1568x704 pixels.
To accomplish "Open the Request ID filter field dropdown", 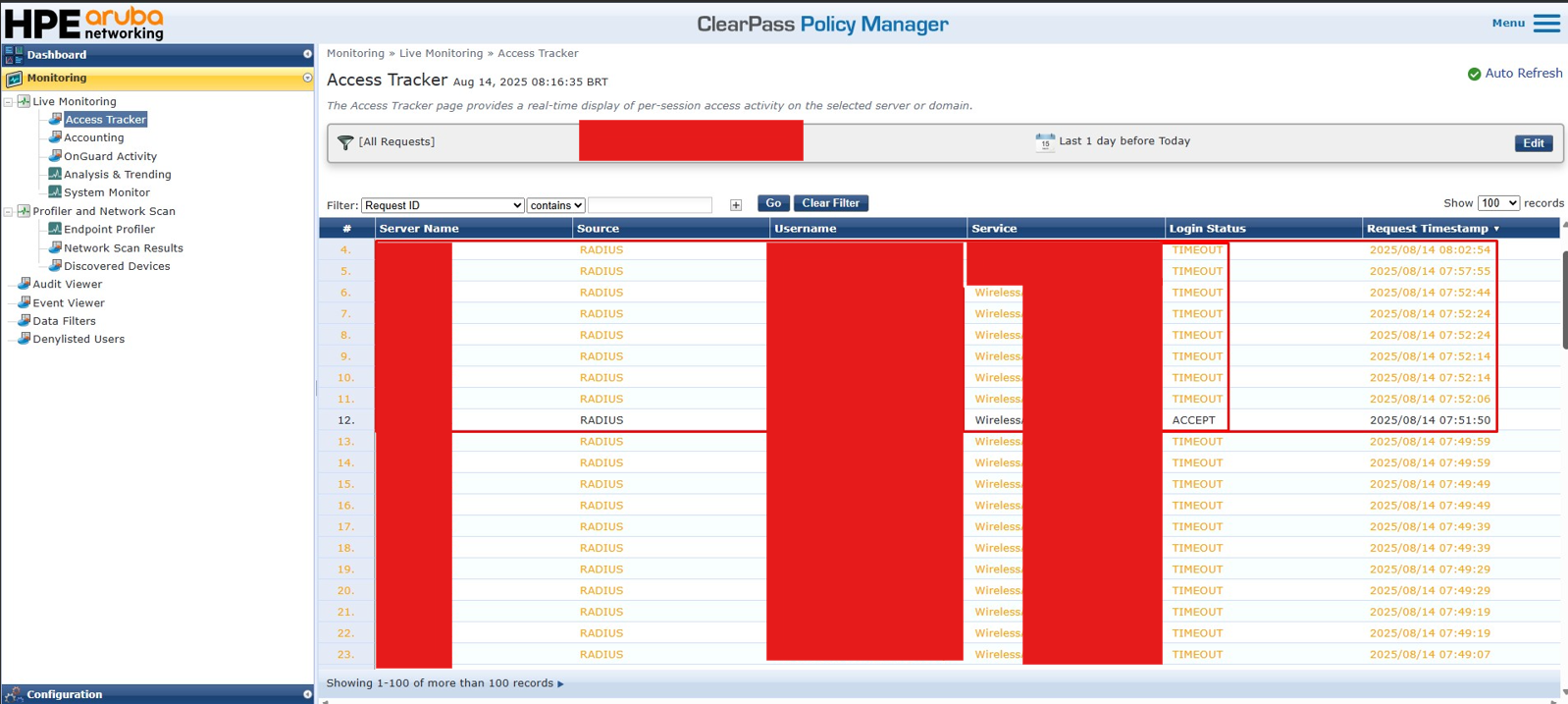I will 443,205.
